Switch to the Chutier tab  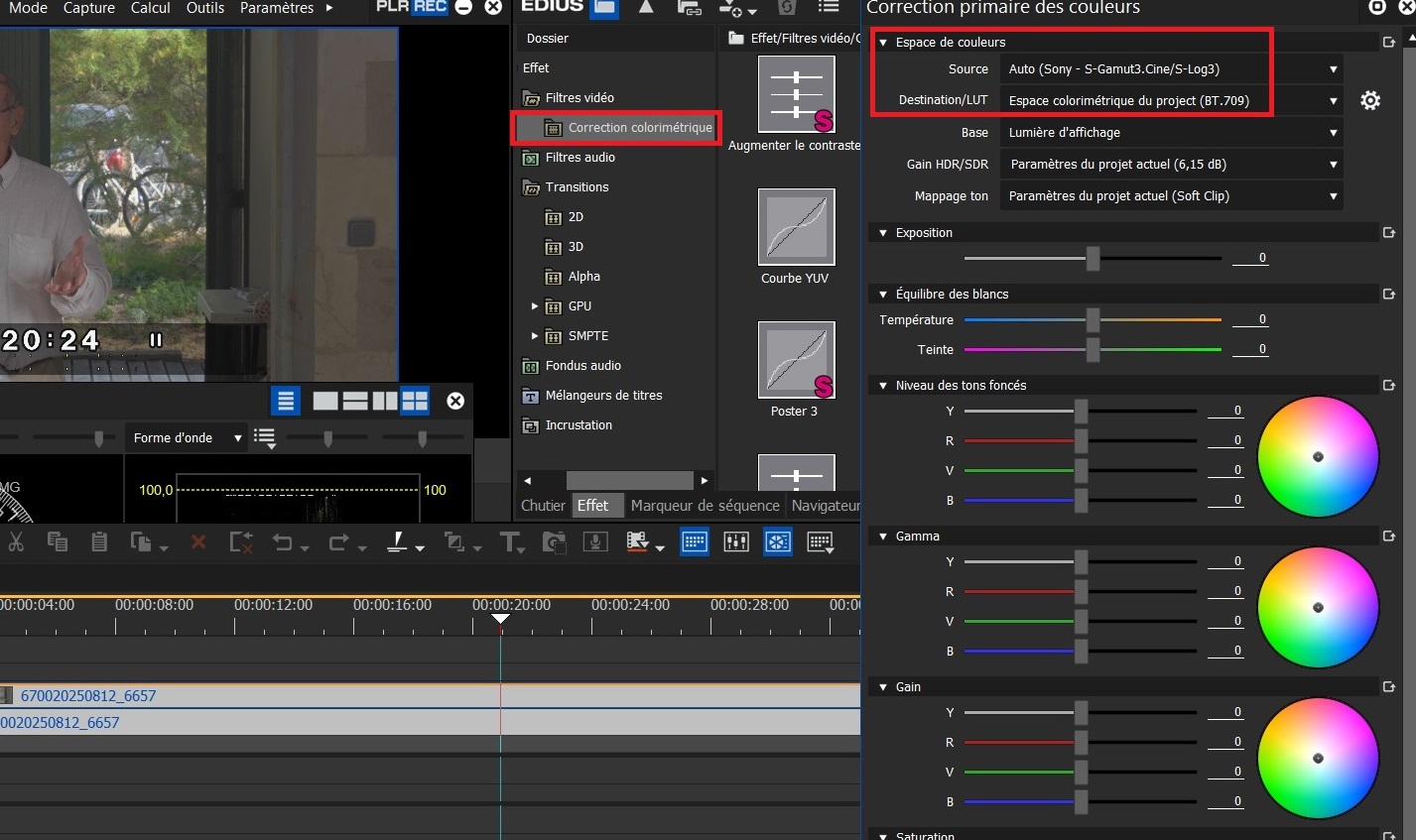543,506
